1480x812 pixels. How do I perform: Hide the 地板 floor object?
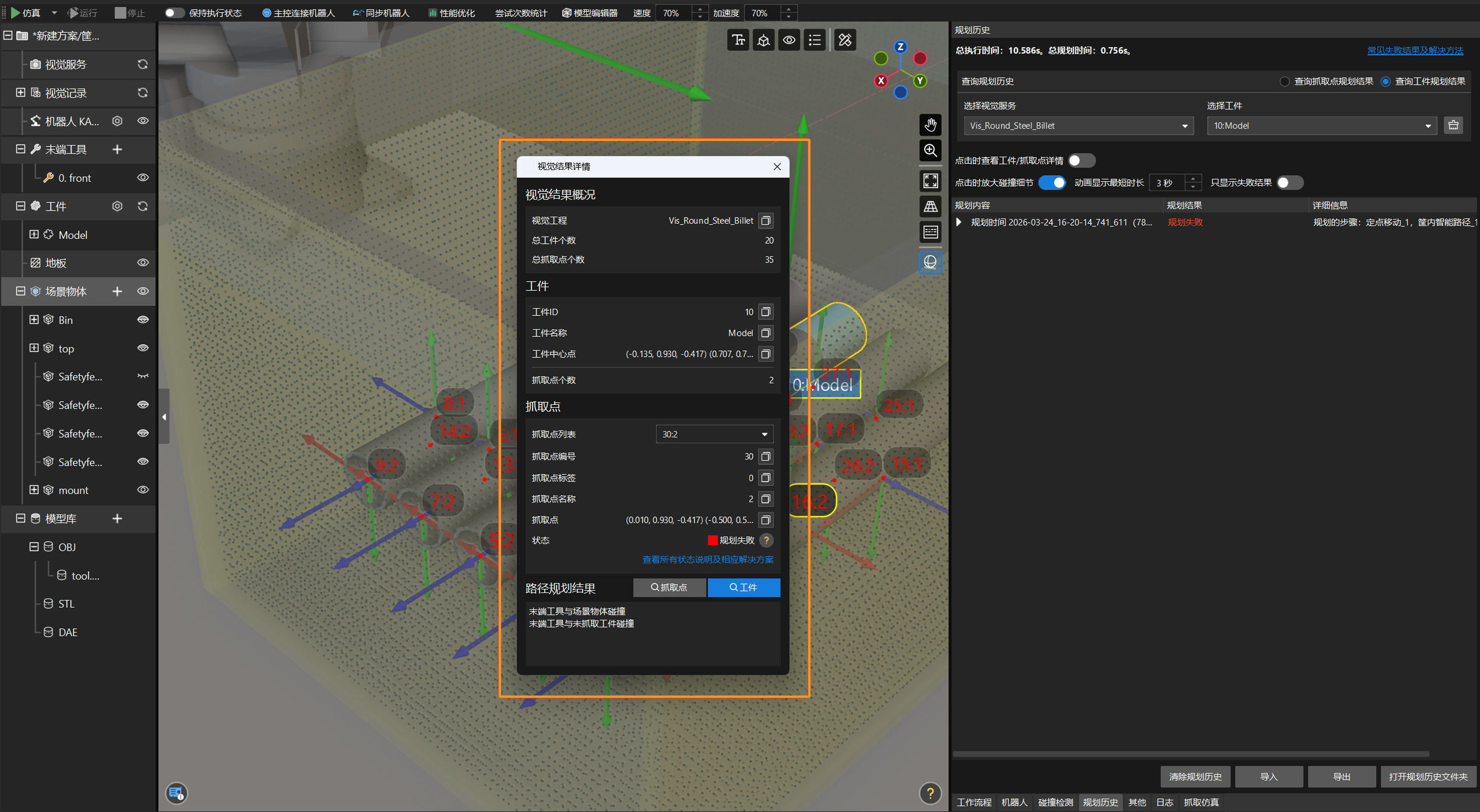(142, 263)
